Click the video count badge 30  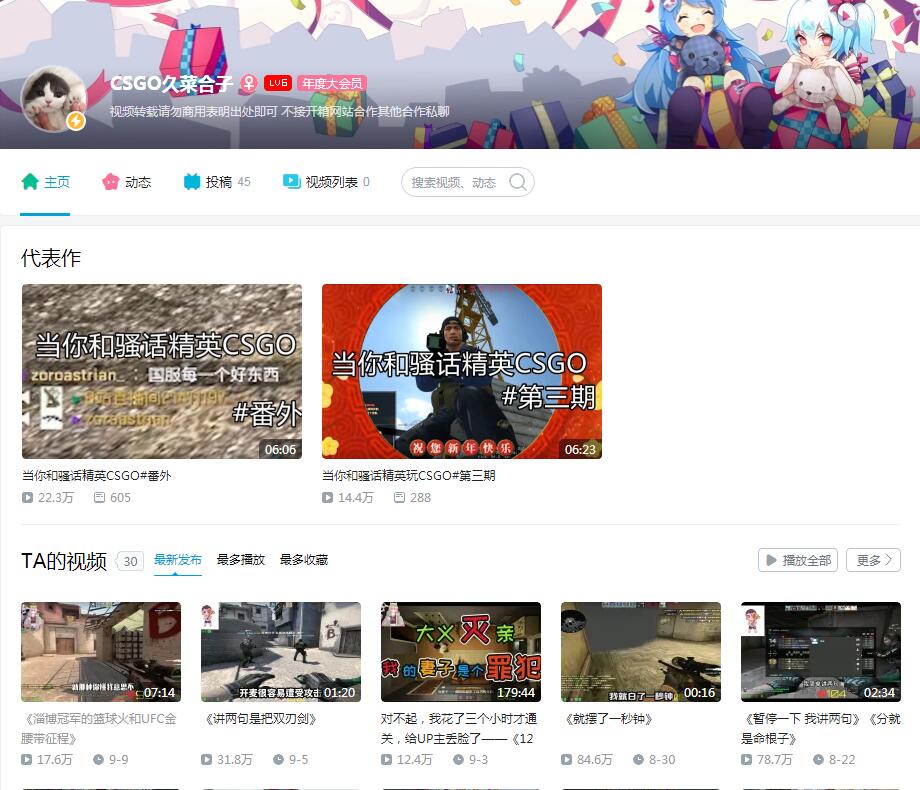(130, 562)
